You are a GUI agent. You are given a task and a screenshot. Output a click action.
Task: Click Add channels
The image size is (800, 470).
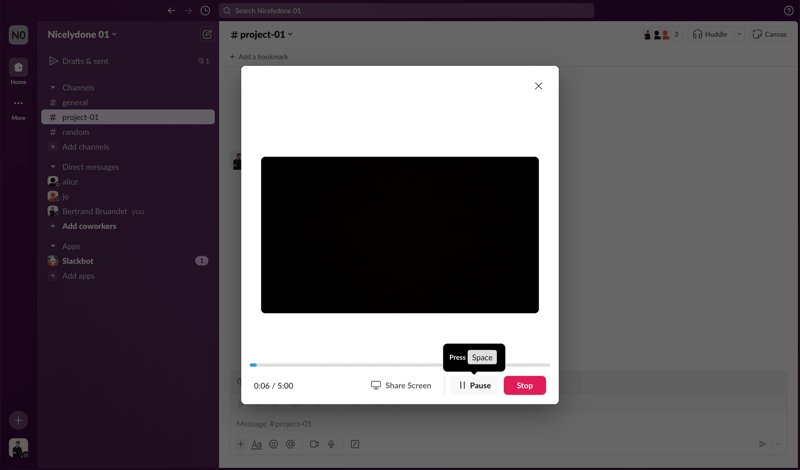(128, 146)
